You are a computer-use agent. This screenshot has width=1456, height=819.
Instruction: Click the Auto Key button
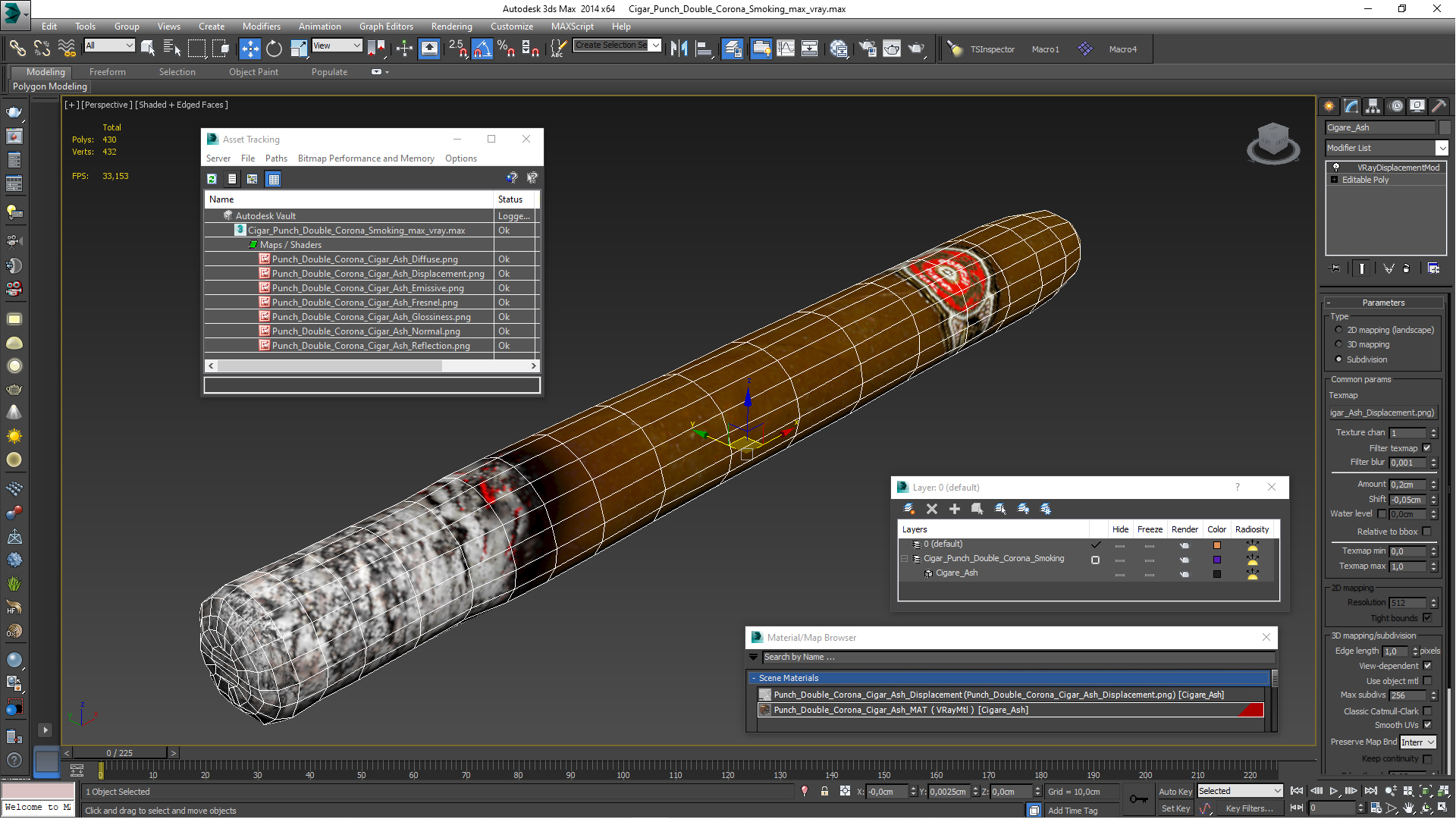1175,791
